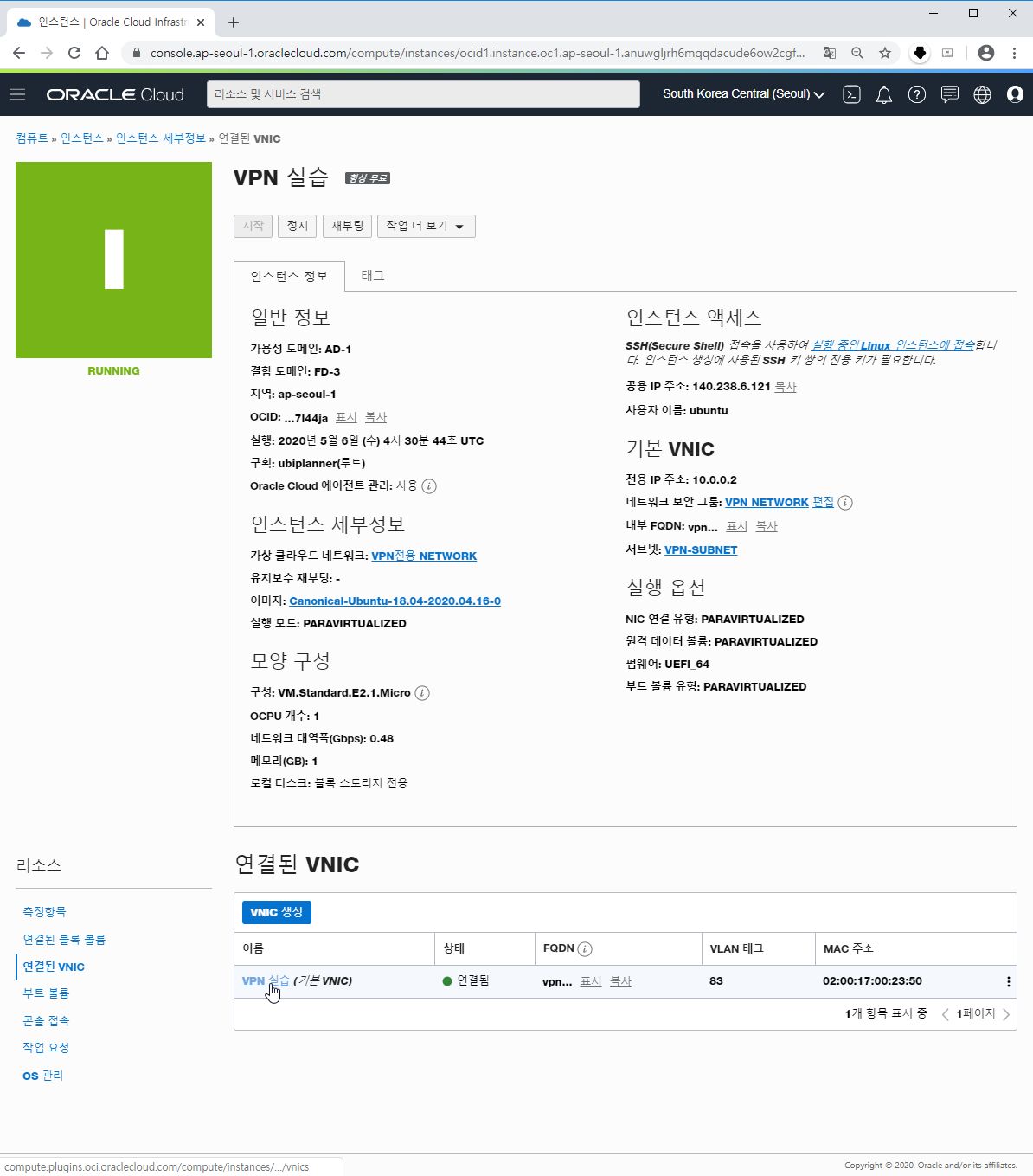Click the zoom magnifier icon in the address bar
This screenshot has height=1176, width=1033.
857,53
